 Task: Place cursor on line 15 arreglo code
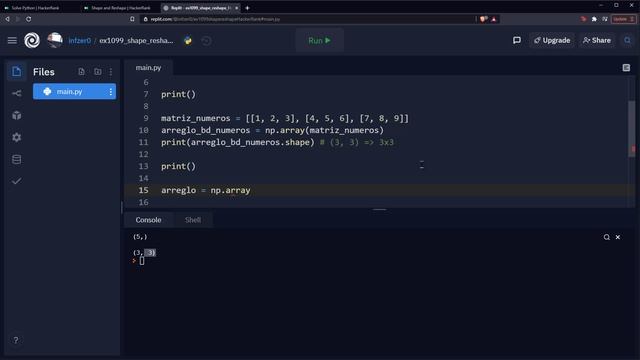206,190
